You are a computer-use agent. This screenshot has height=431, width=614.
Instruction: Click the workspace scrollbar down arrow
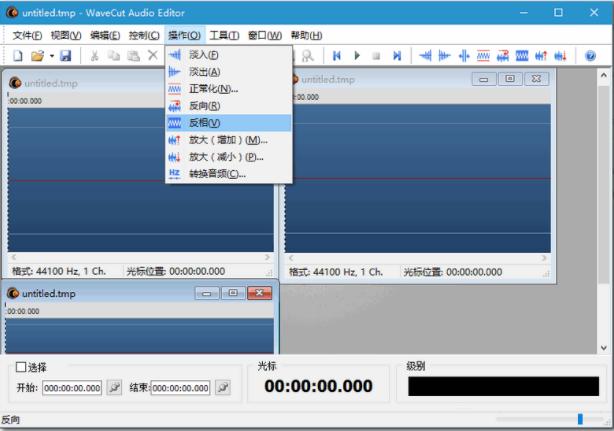click(603, 348)
